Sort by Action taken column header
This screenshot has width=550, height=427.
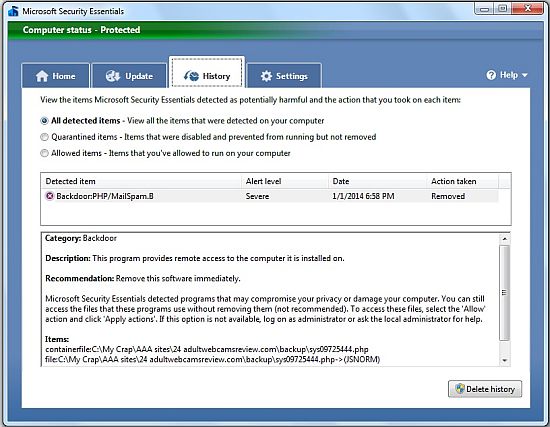pyautogui.click(x=463, y=181)
